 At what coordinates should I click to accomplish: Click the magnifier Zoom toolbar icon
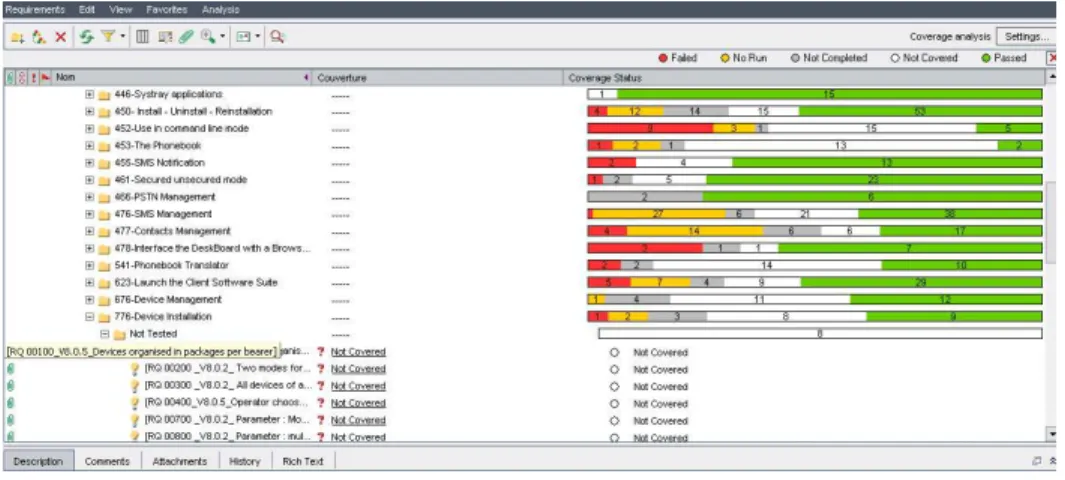[x=208, y=37]
